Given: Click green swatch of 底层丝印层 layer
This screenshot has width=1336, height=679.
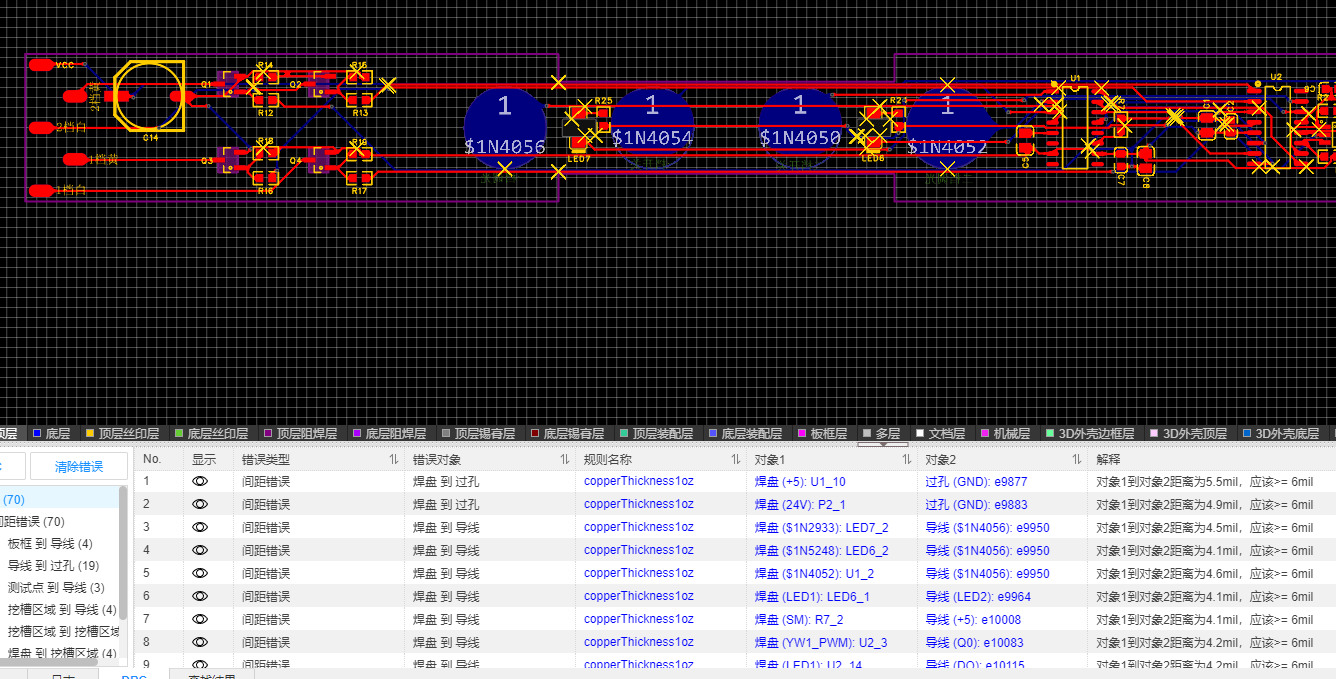Looking at the screenshot, I should tap(179, 434).
